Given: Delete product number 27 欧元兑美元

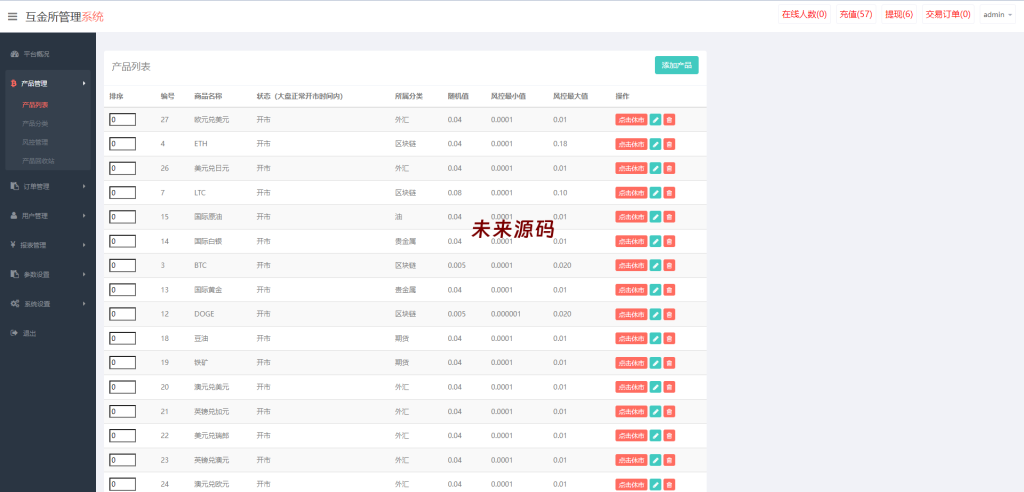Looking at the screenshot, I should pos(669,120).
